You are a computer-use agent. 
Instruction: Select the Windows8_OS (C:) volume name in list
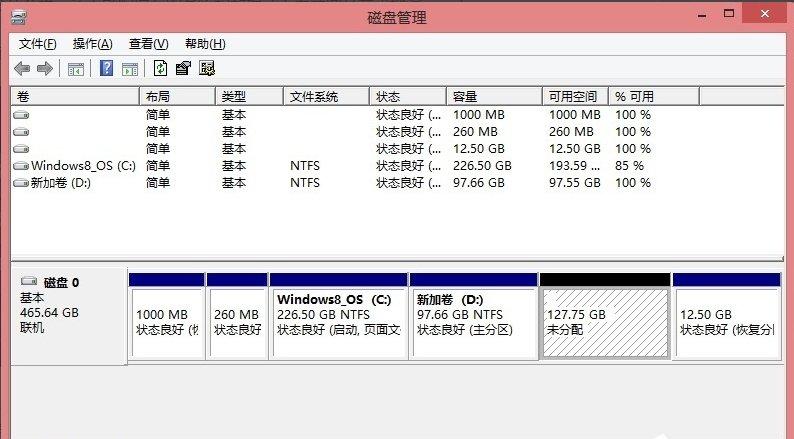(x=84, y=166)
